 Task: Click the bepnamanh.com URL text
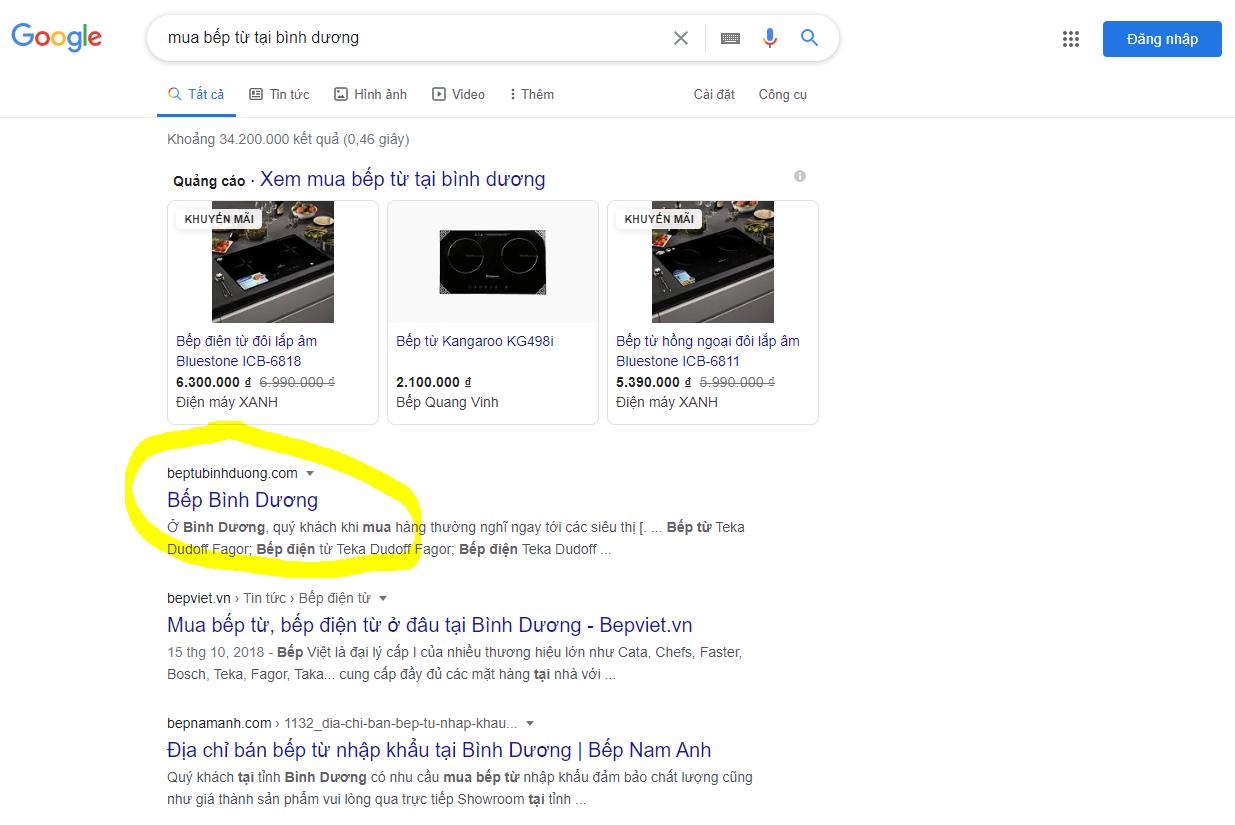220,723
